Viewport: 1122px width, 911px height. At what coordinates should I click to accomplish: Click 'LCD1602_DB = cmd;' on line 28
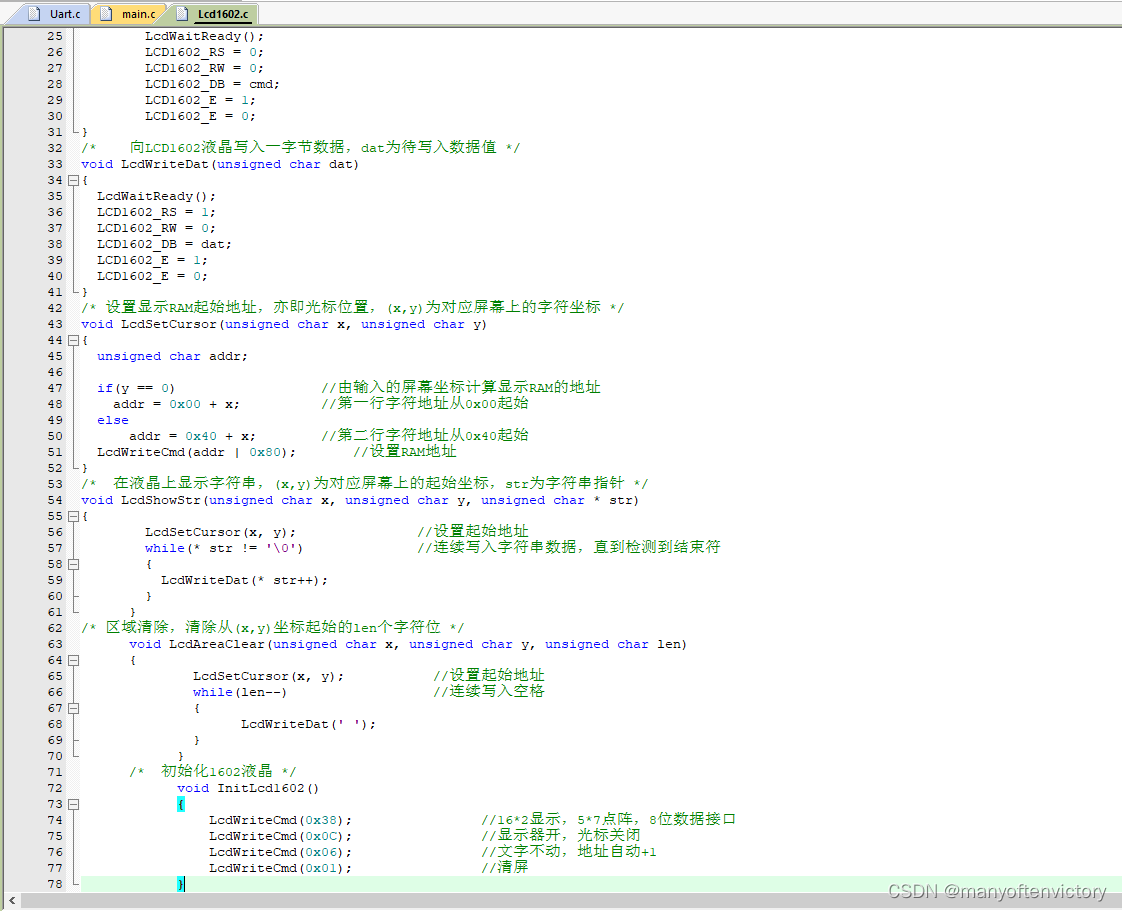coord(212,84)
